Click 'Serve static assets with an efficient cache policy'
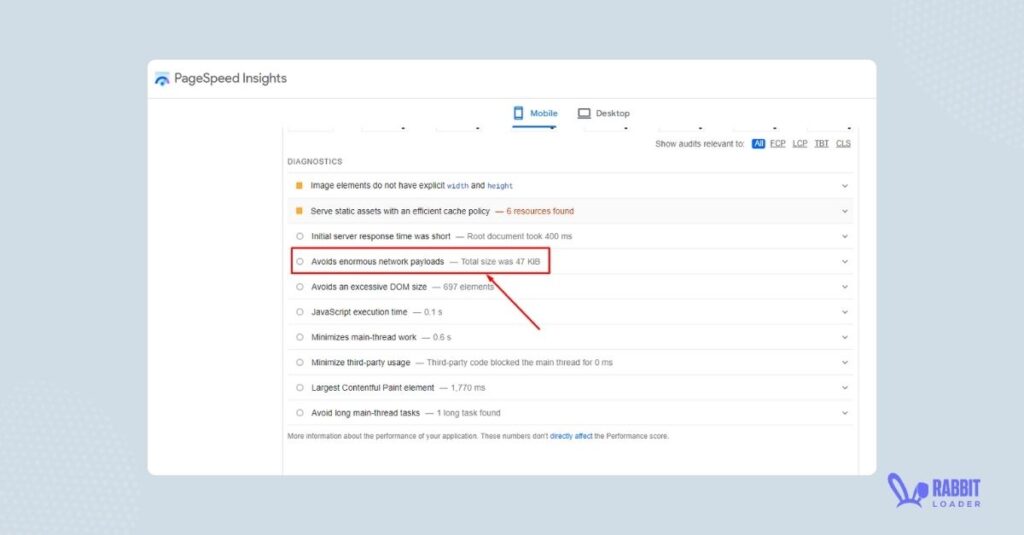Screen dimensions: 1024x535 [400, 211]
